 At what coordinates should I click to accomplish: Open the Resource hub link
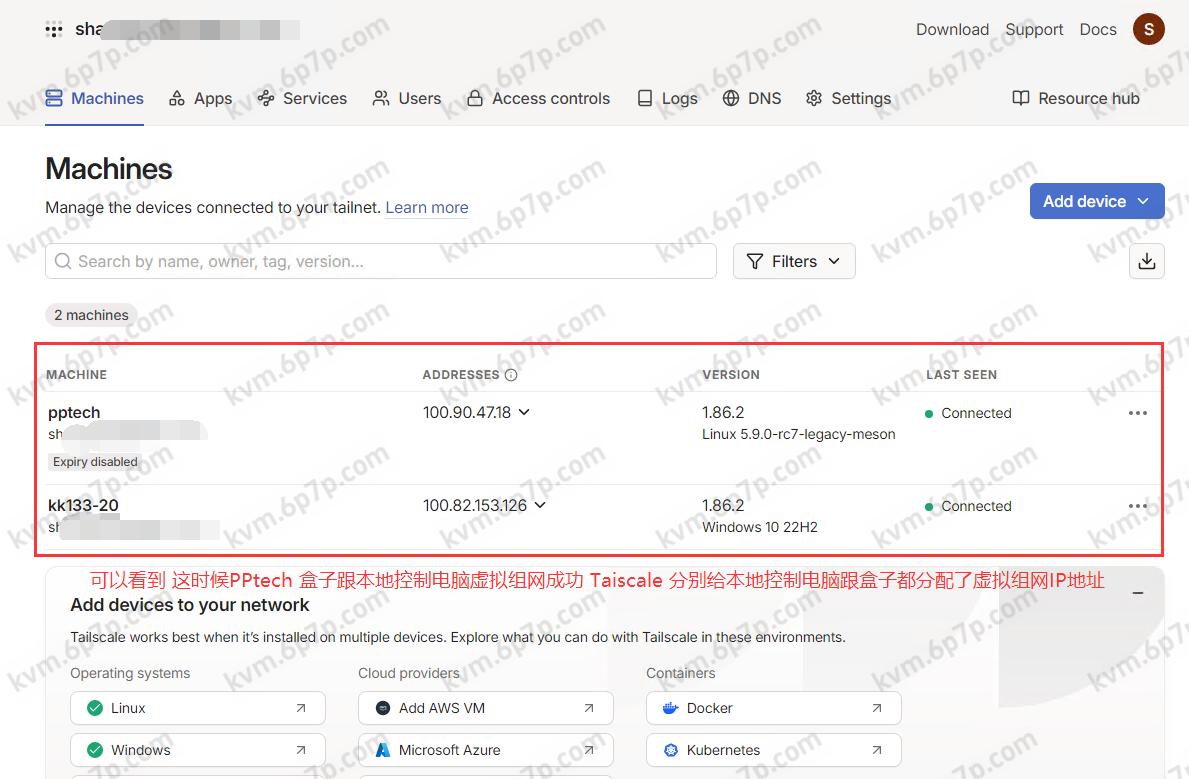click(x=1076, y=98)
